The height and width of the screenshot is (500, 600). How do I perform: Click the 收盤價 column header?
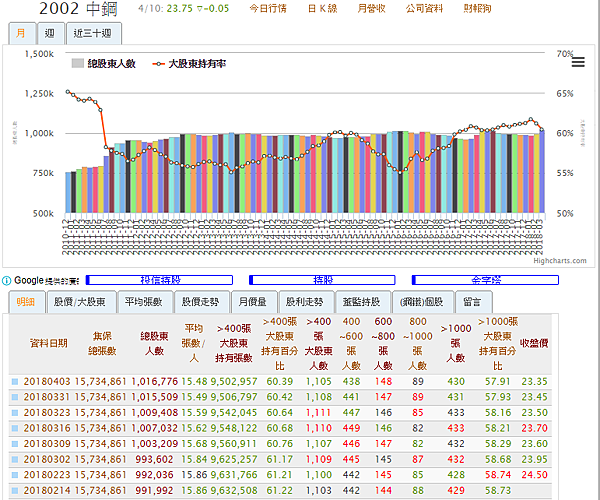[x=534, y=343]
